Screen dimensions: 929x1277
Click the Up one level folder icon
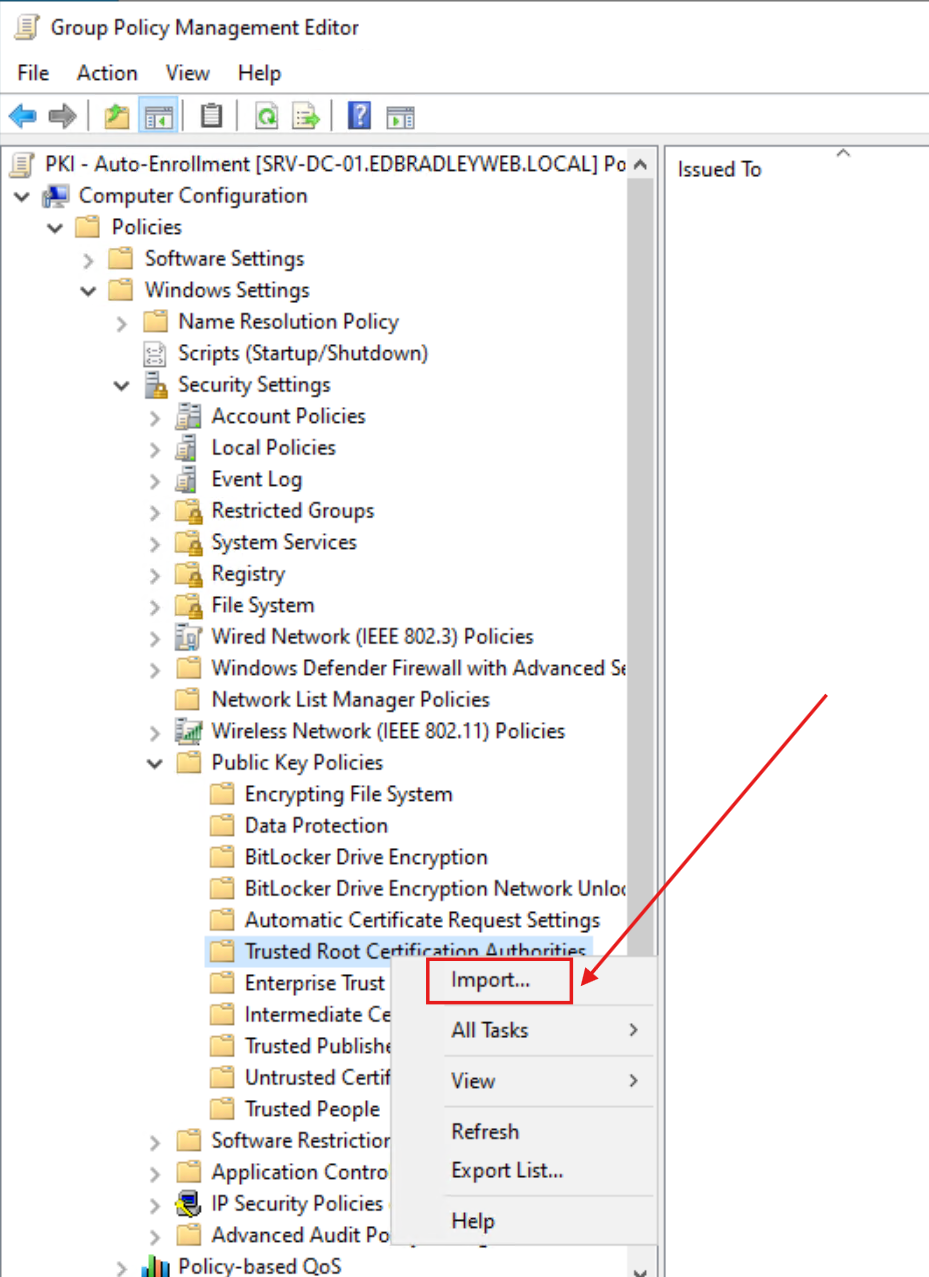tap(114, 115)
